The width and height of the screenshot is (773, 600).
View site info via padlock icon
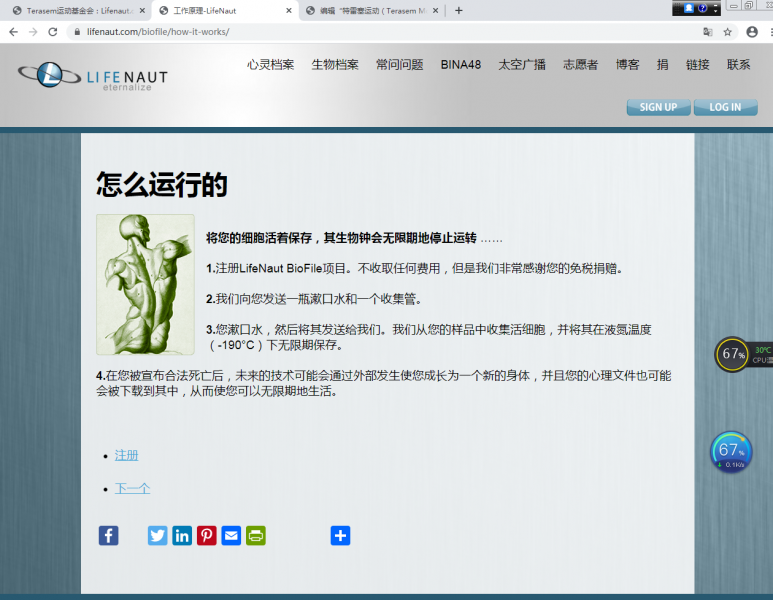(x=77, y=32)
